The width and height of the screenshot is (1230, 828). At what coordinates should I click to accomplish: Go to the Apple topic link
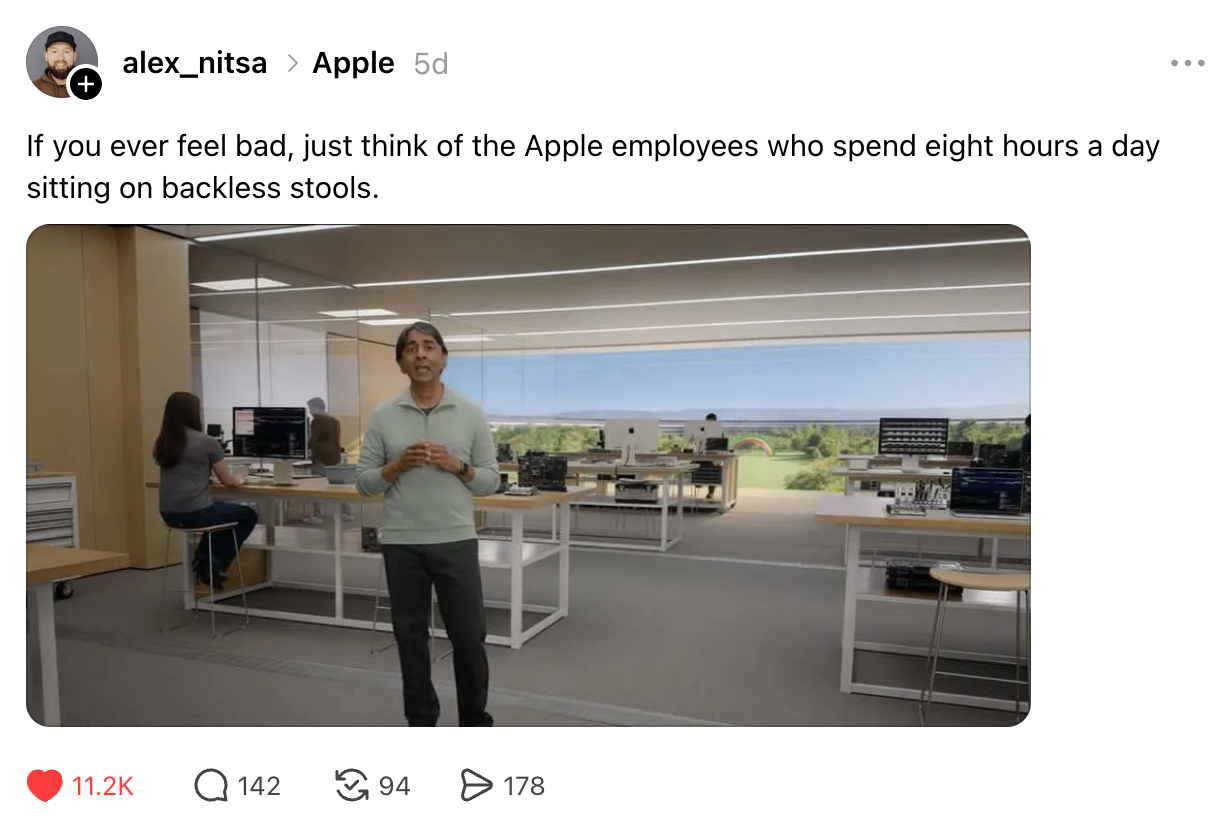[353, 63]
